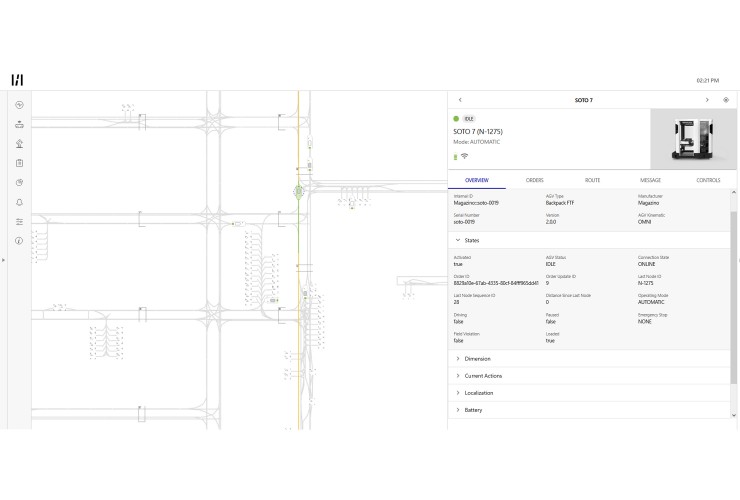Open the AGV vehicles sidebar icon
Viewport: 740px width, 500px height.
coord(19,125)
